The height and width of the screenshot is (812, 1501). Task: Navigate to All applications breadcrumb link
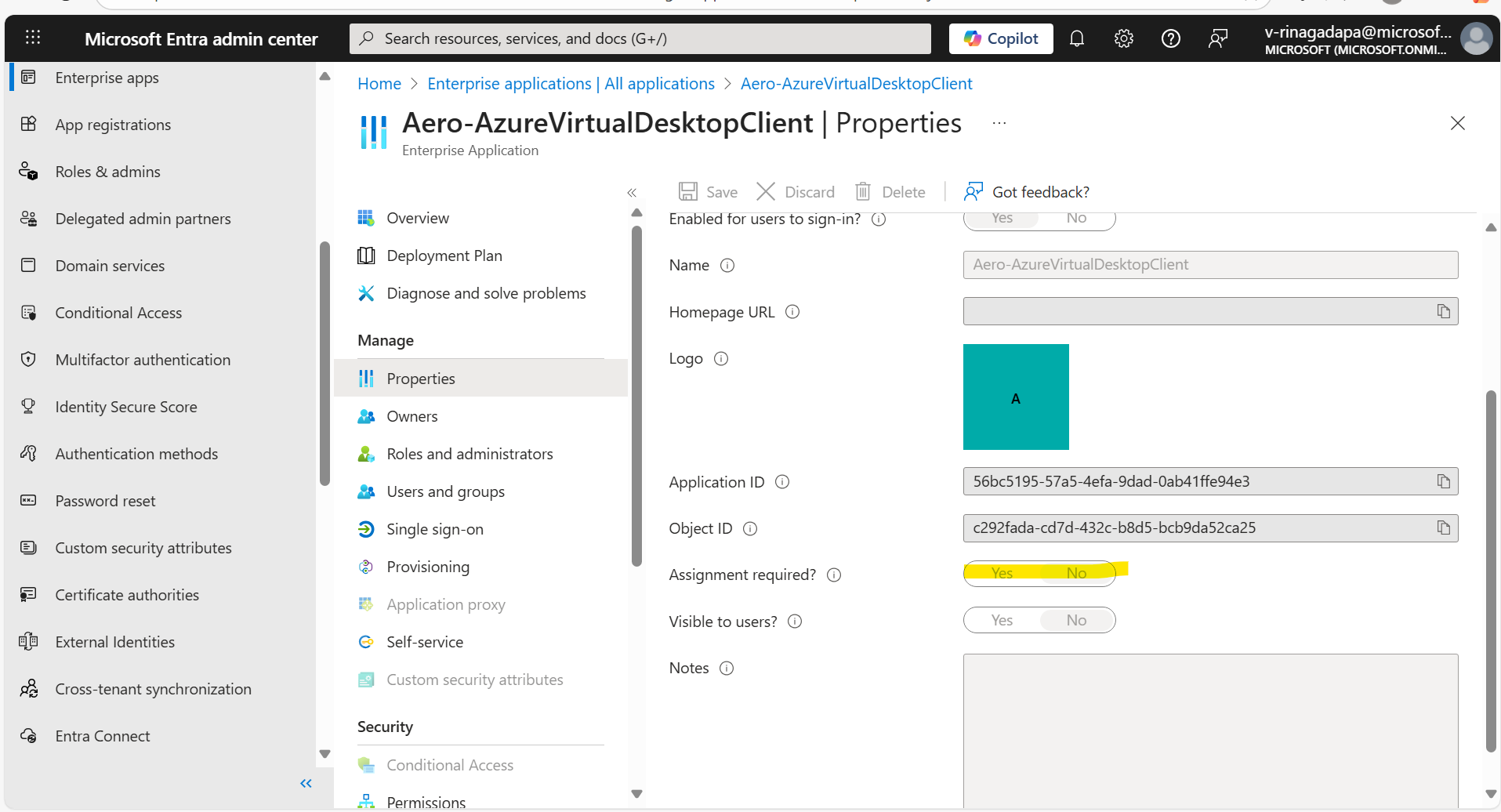click(571, 83)
